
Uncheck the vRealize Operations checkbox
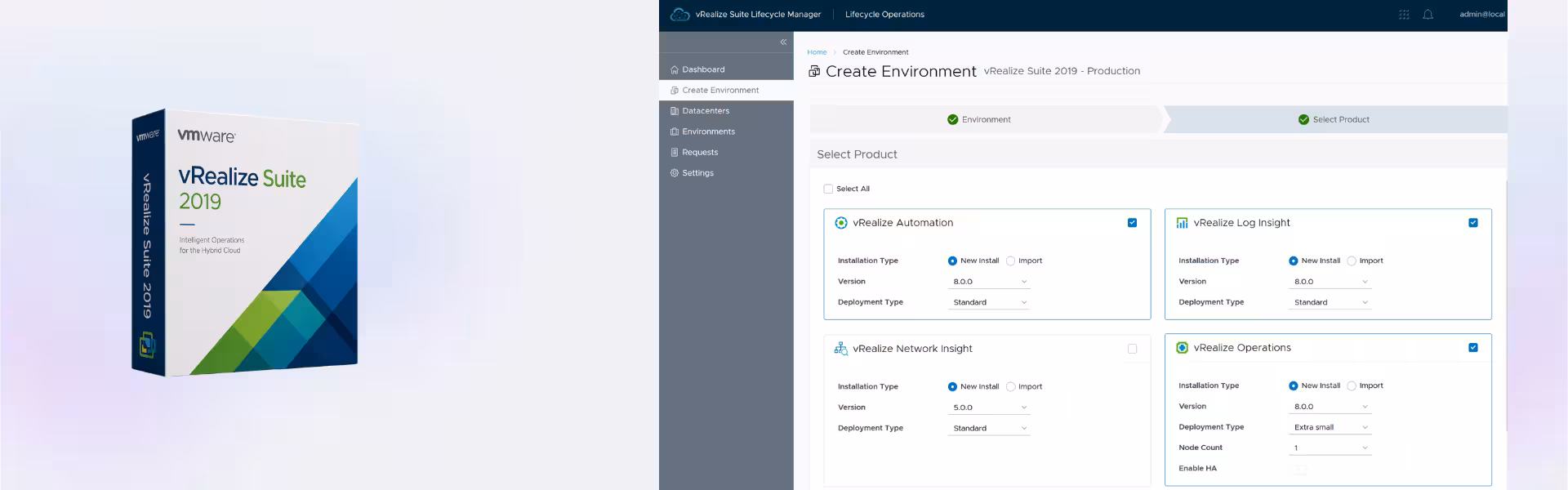pyautogui.click(x=1473, y=348)
